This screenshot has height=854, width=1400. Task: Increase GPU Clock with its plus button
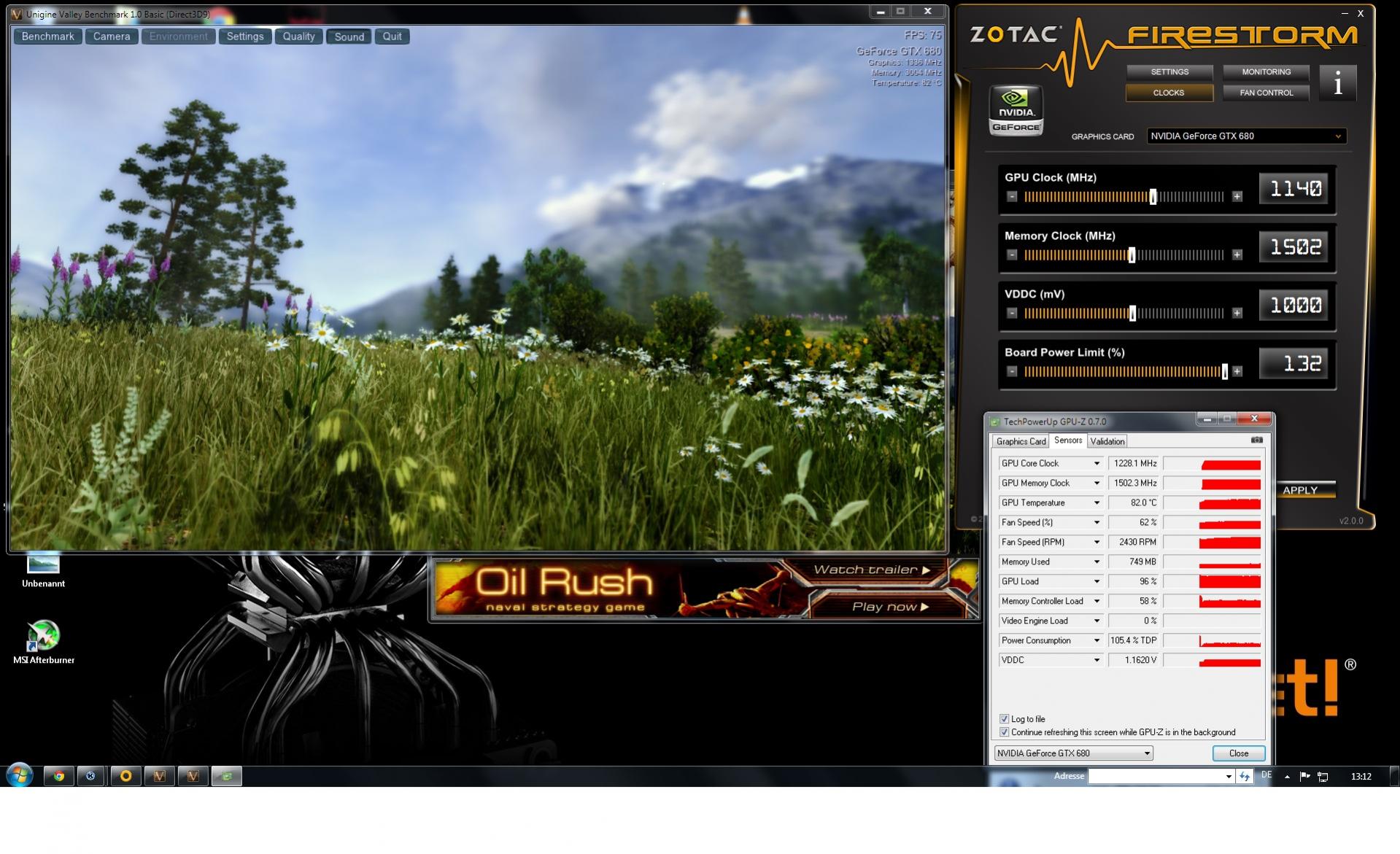pyautogui.click(x=1237, y=197)
